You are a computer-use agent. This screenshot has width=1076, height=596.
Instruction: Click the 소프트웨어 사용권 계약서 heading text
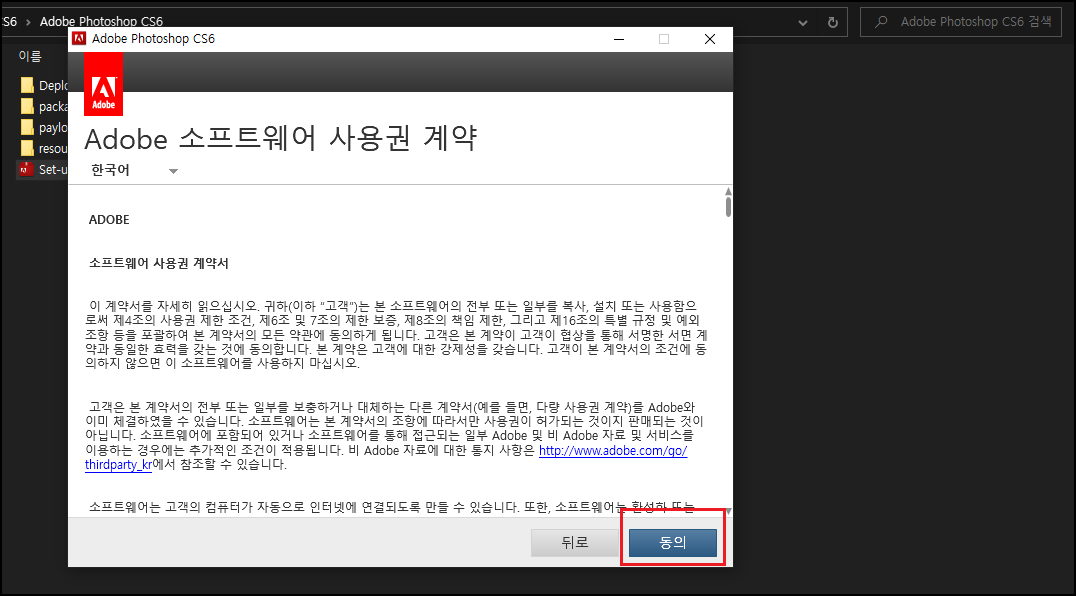tap(159, 263)
